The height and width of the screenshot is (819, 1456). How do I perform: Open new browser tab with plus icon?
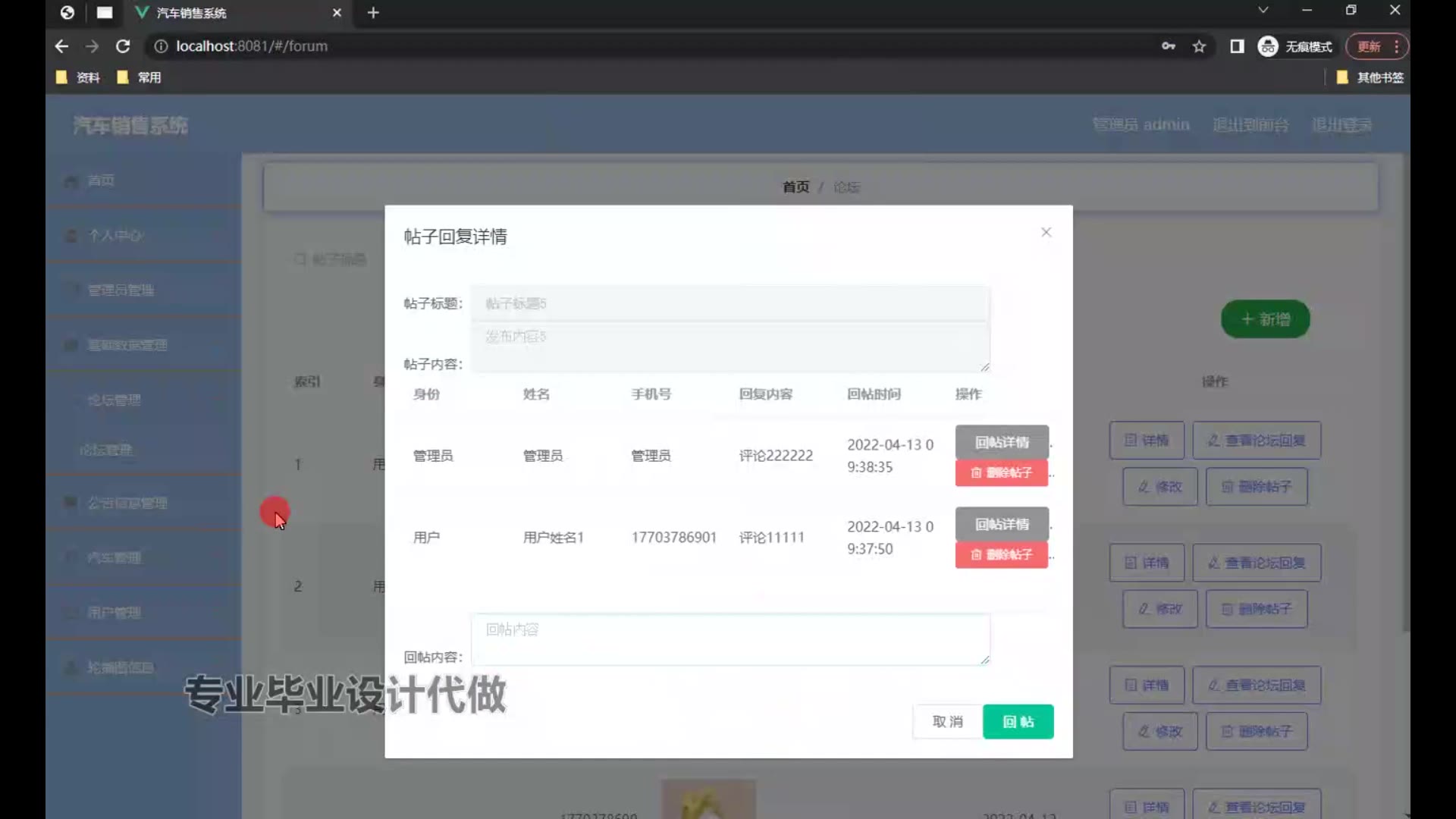[373, 13]
